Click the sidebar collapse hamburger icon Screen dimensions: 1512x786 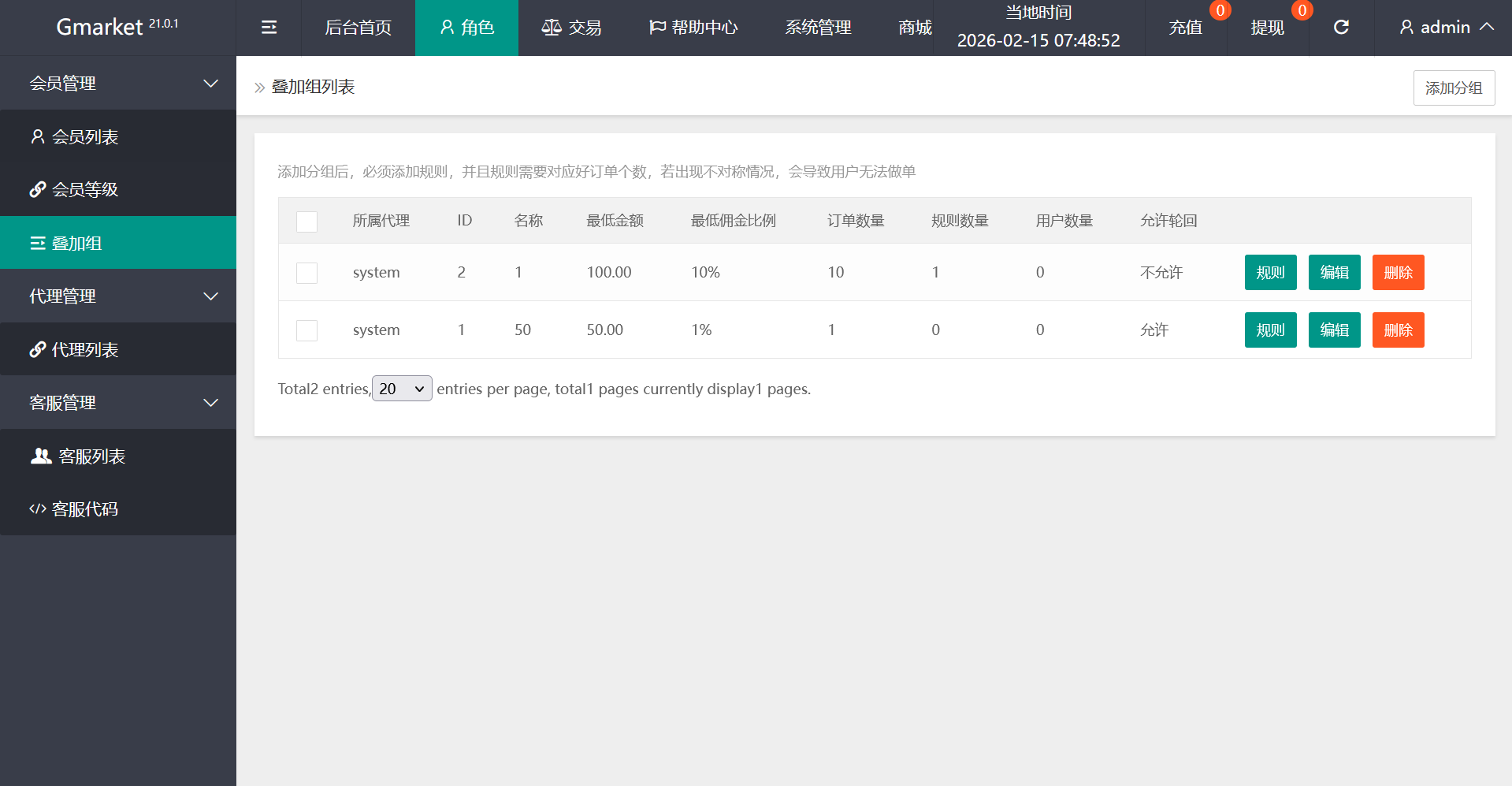pyautogui.click(x=269, y=28)
